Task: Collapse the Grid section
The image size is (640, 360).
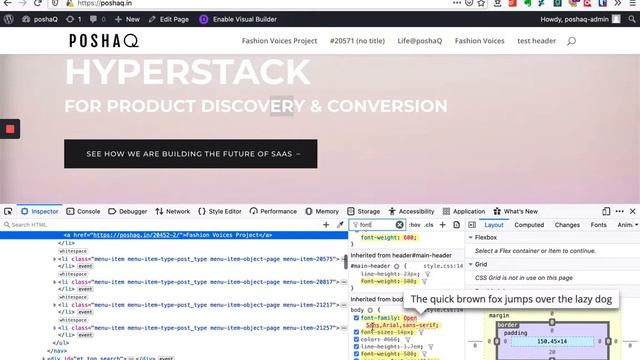Action: (471, 264)
